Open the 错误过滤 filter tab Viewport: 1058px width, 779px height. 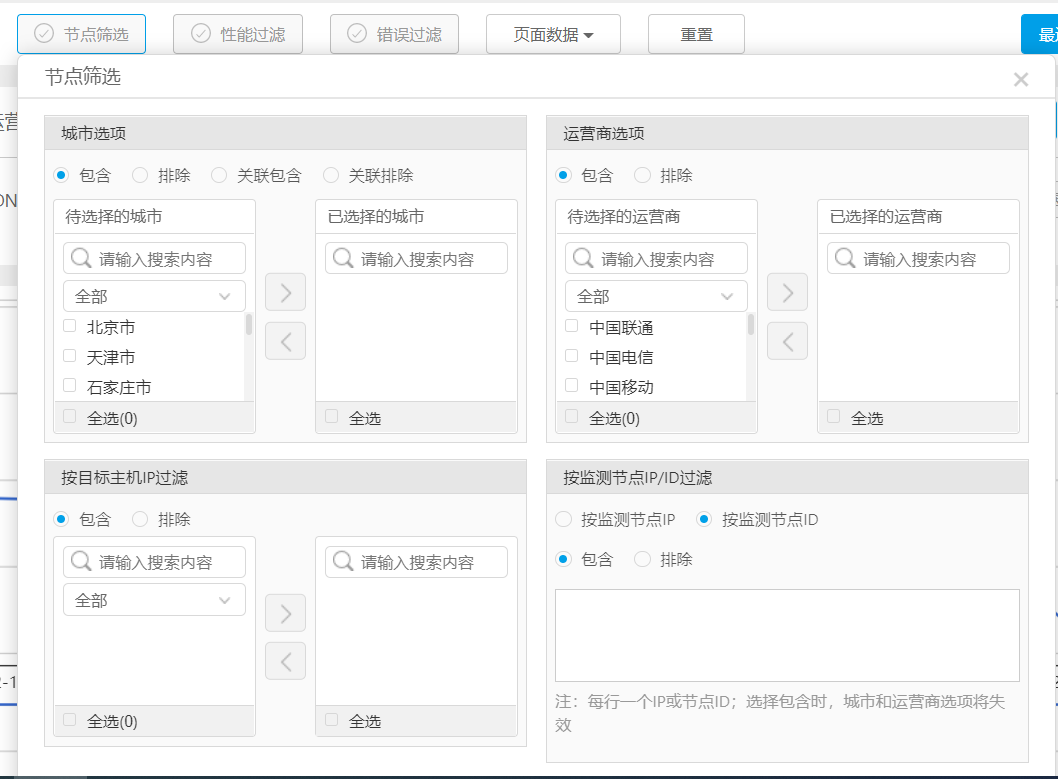[394, 34]
